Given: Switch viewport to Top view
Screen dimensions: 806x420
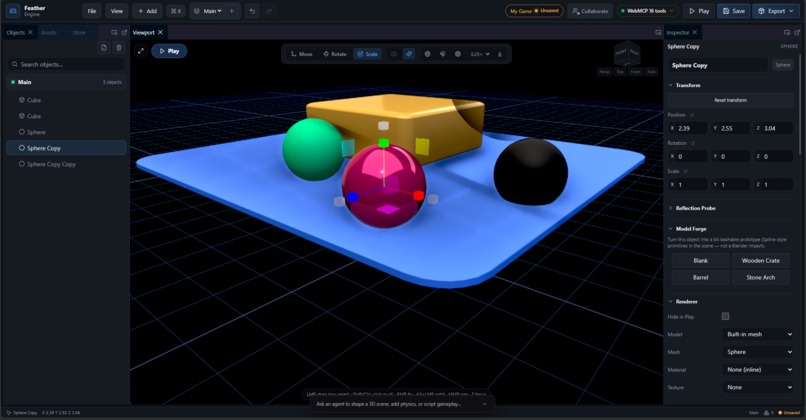Looking at the screenshot, I should pos(620,72).
